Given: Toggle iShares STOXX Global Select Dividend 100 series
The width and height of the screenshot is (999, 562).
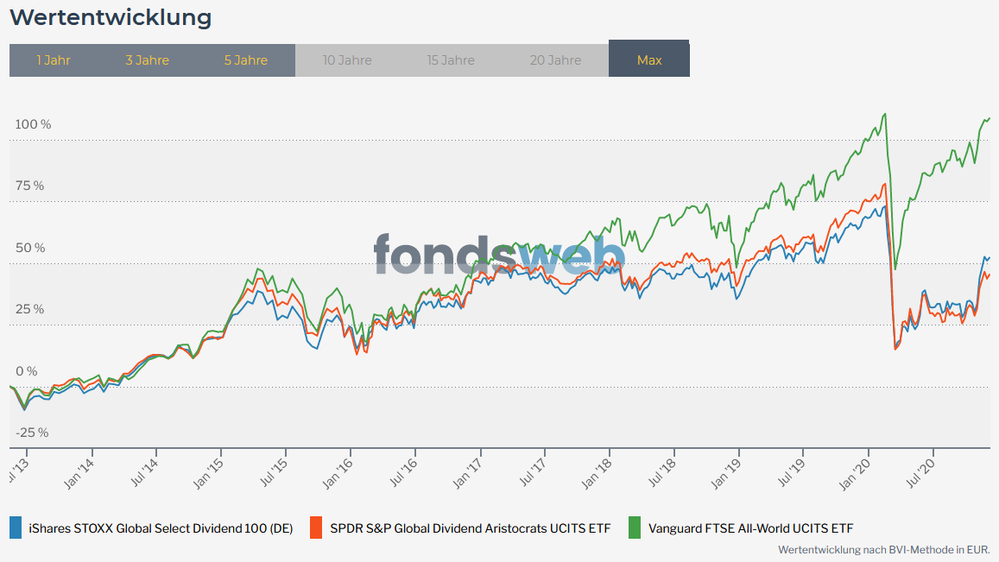Looking at the screenshot, I should 161,528.
